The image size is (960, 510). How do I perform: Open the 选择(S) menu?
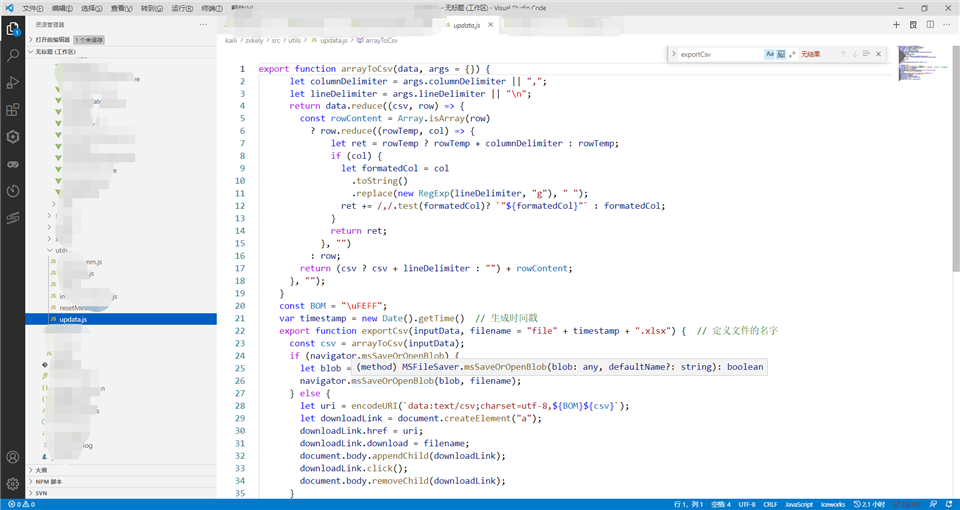(x=92, y=9)
